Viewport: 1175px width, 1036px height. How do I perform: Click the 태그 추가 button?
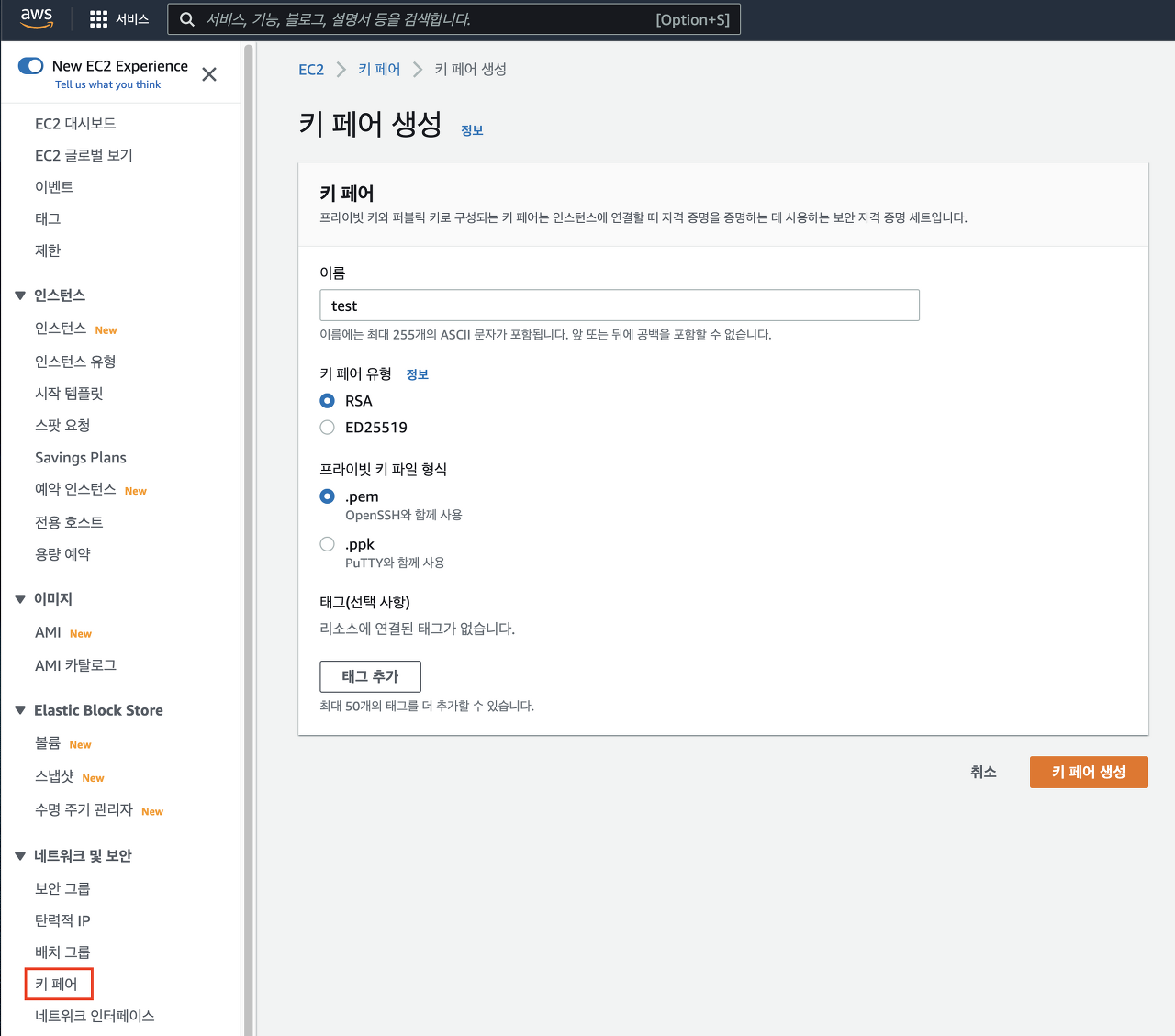tap(370, 676)
